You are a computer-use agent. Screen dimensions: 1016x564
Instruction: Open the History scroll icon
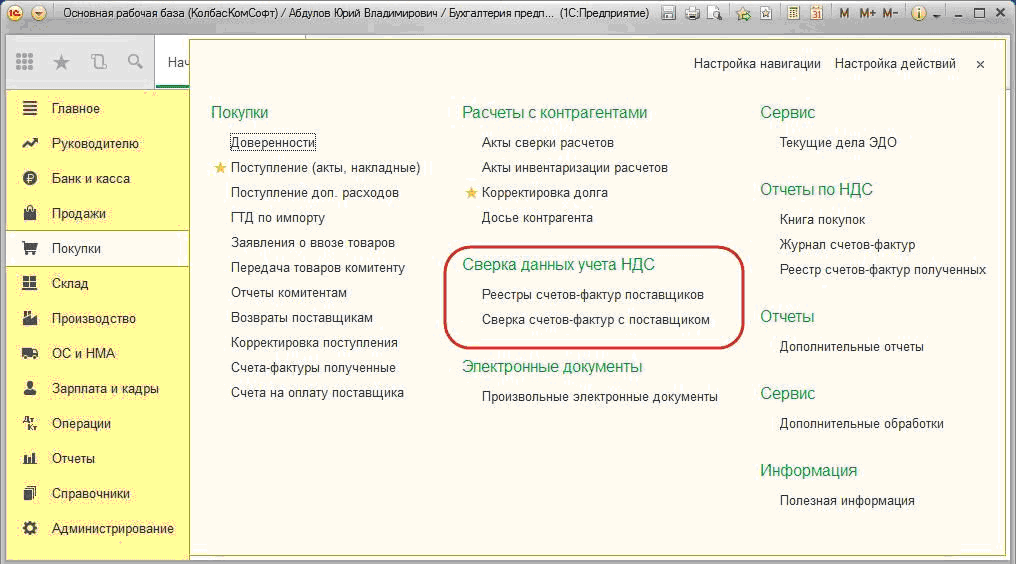[98, 62]
